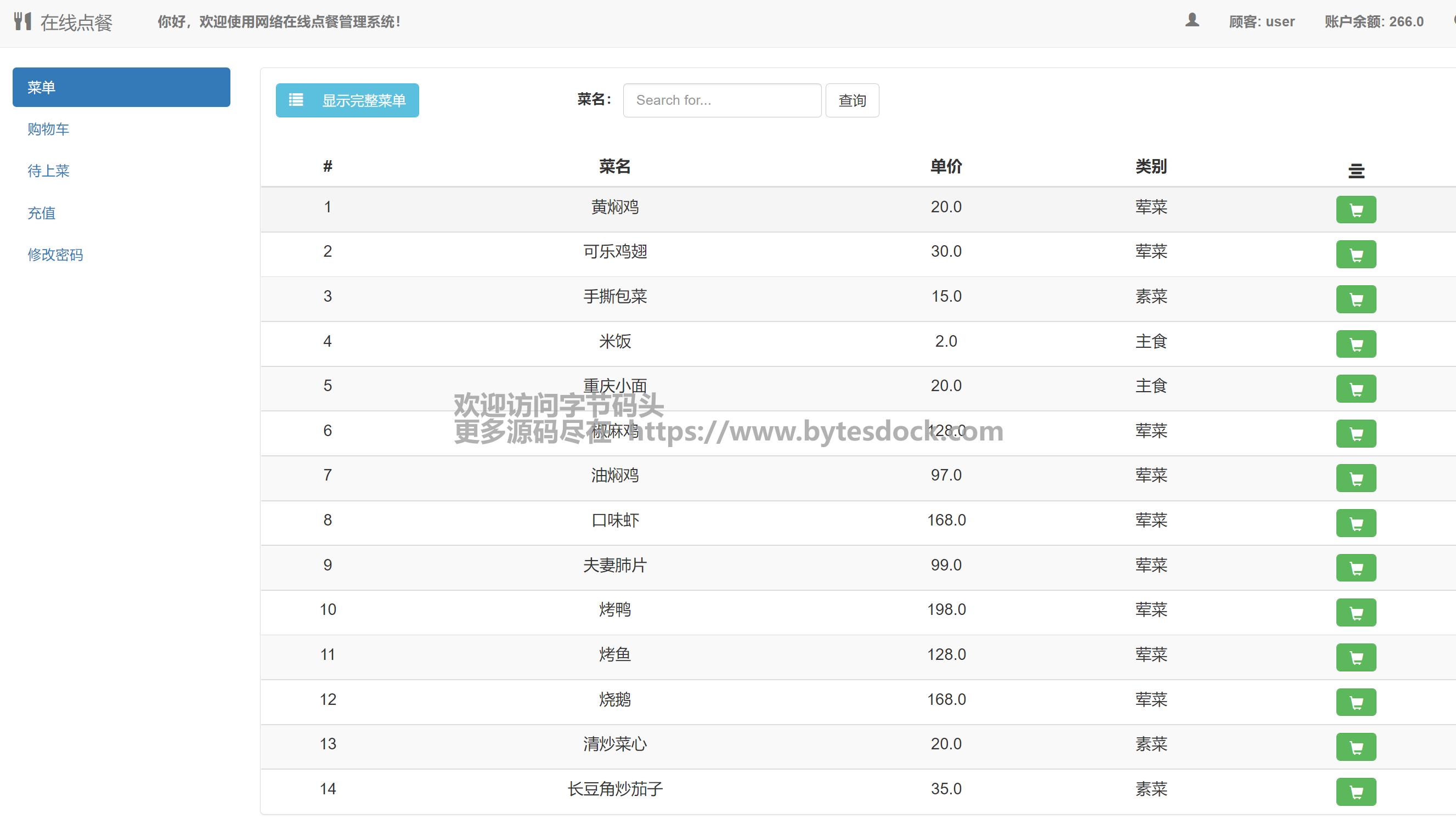Click green cart icon for 口味虾

[1356, 523]
